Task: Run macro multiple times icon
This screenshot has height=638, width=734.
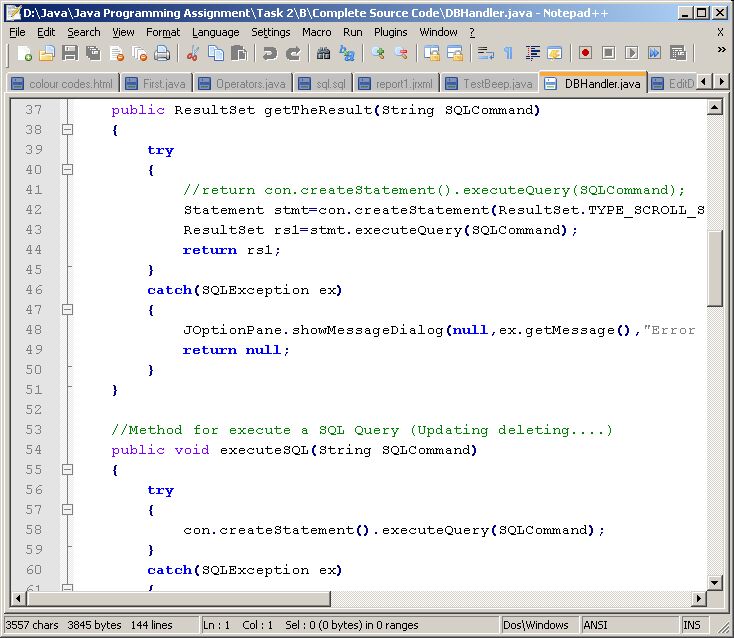Action: 654,53
